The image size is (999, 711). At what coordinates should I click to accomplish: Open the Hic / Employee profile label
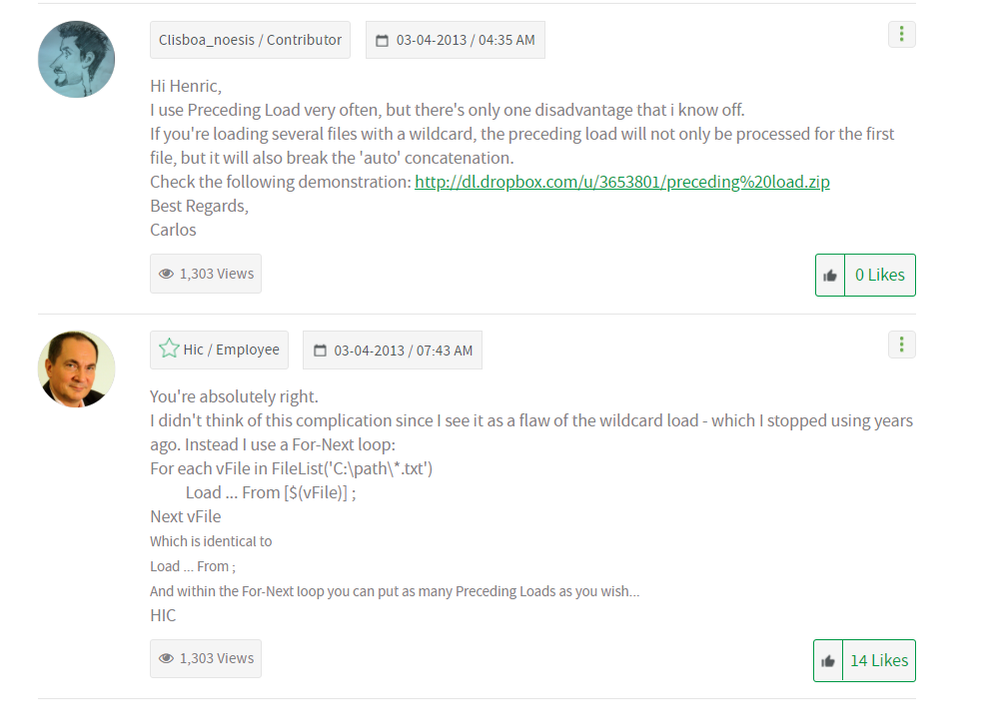231,350
